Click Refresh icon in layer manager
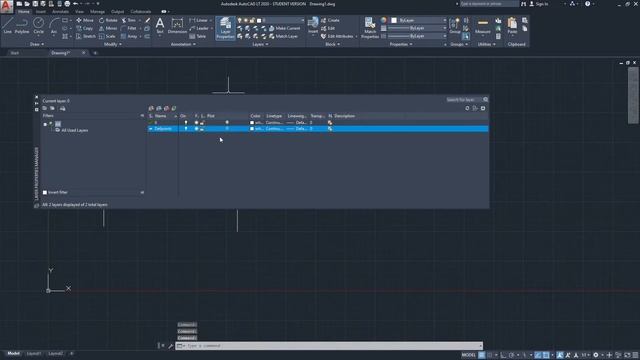Viewport: 640px width, 360px height. click(467, 108)
